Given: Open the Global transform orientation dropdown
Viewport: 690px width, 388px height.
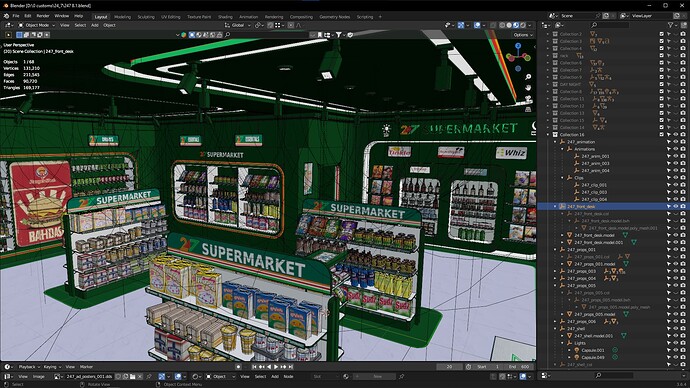Looking at the screenshot, I should (x=238, y=25).
